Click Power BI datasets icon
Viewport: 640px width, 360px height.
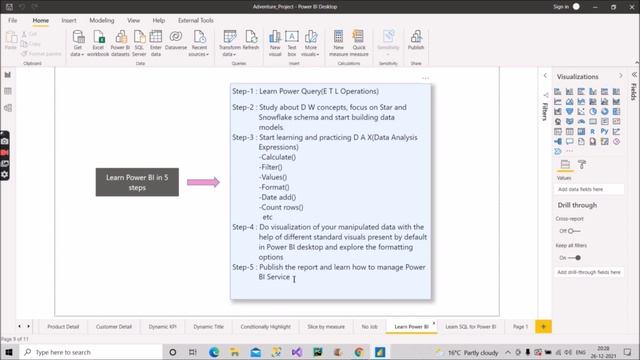[120, 37]
